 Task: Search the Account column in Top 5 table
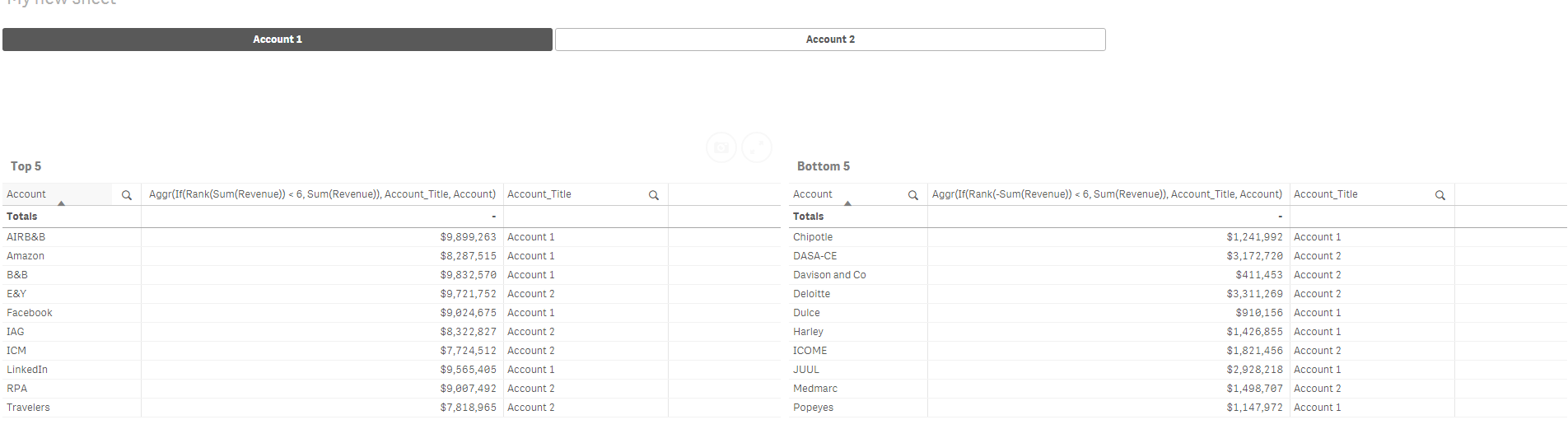tap(127, 195)
